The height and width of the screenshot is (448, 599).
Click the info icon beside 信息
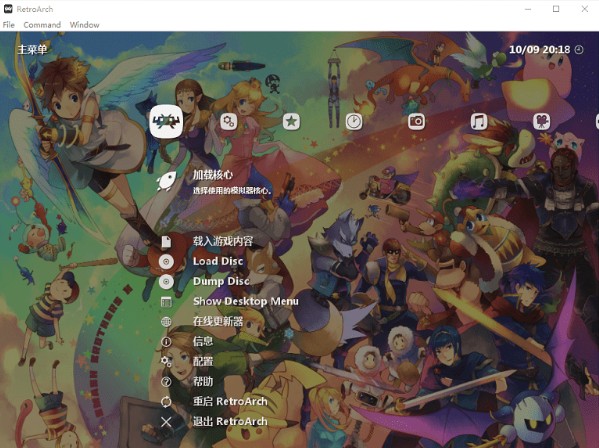click(166, 342)
